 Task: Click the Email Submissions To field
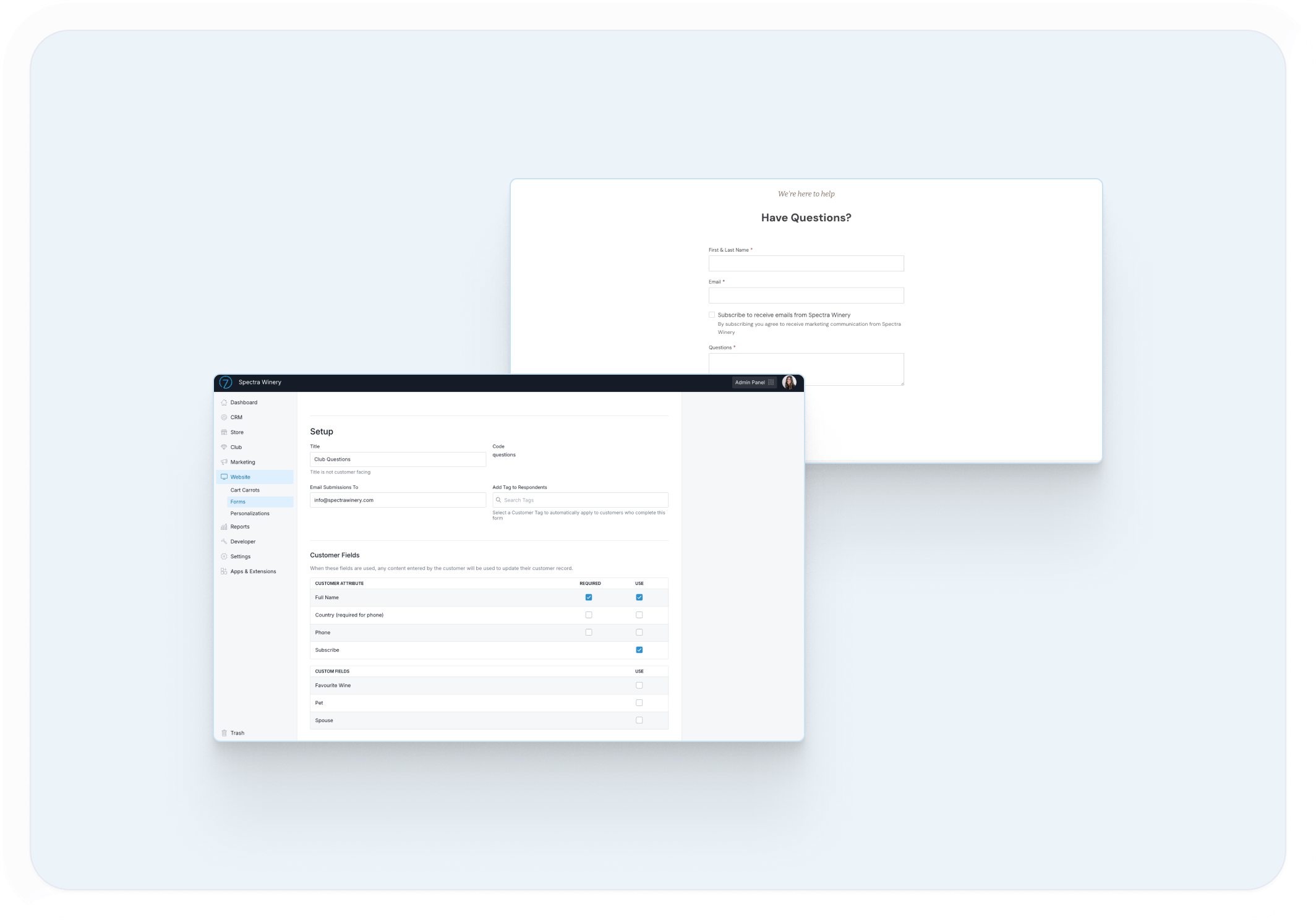tap(398, 500)
